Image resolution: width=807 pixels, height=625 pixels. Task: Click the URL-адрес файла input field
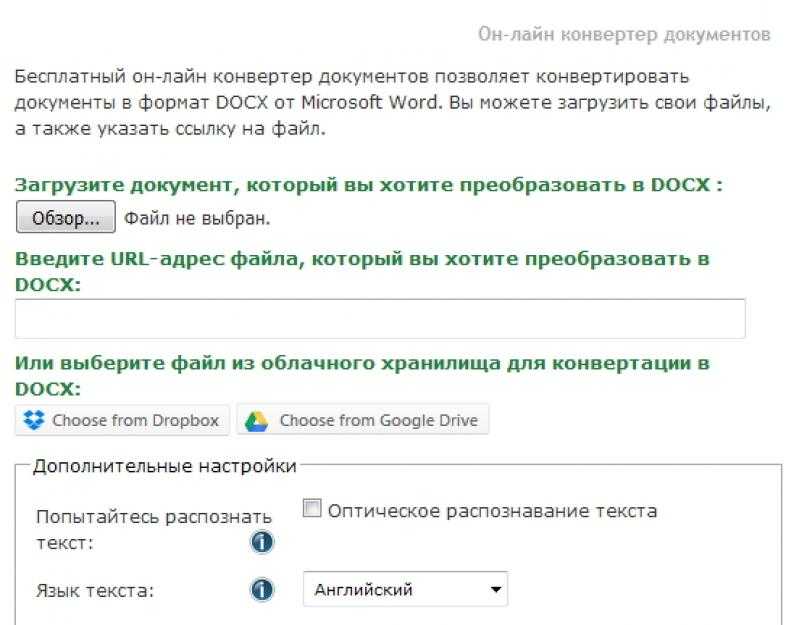tap(380, 319)
